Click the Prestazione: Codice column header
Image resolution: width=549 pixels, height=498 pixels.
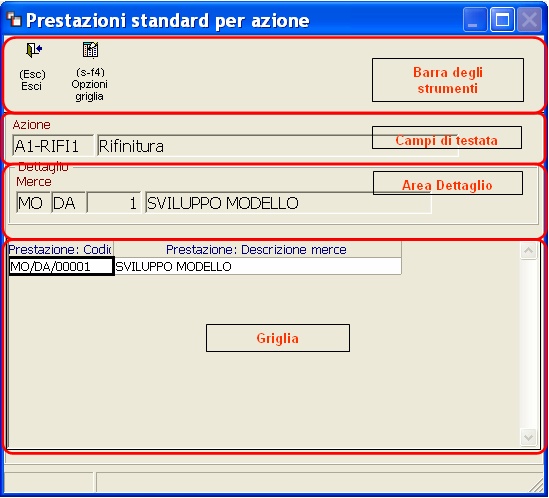pos(60,249)
